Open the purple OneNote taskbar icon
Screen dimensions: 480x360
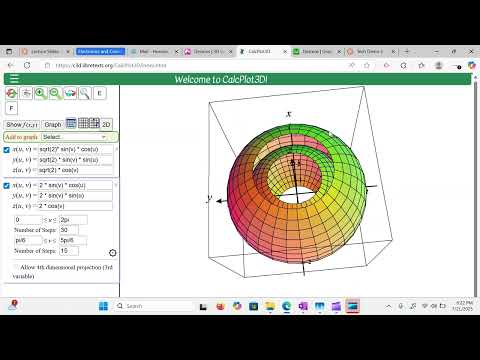pyautogui.click(x=303, y=306)
